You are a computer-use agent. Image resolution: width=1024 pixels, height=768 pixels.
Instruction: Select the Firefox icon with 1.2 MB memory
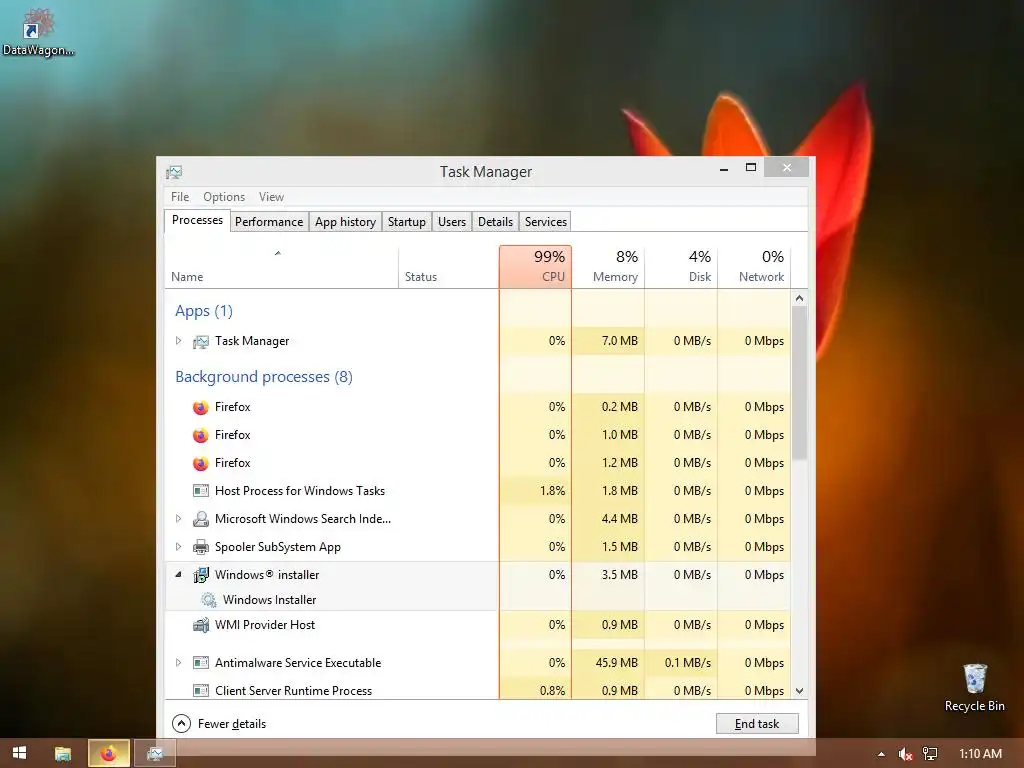pyautogui.click(x=200, y=464)
